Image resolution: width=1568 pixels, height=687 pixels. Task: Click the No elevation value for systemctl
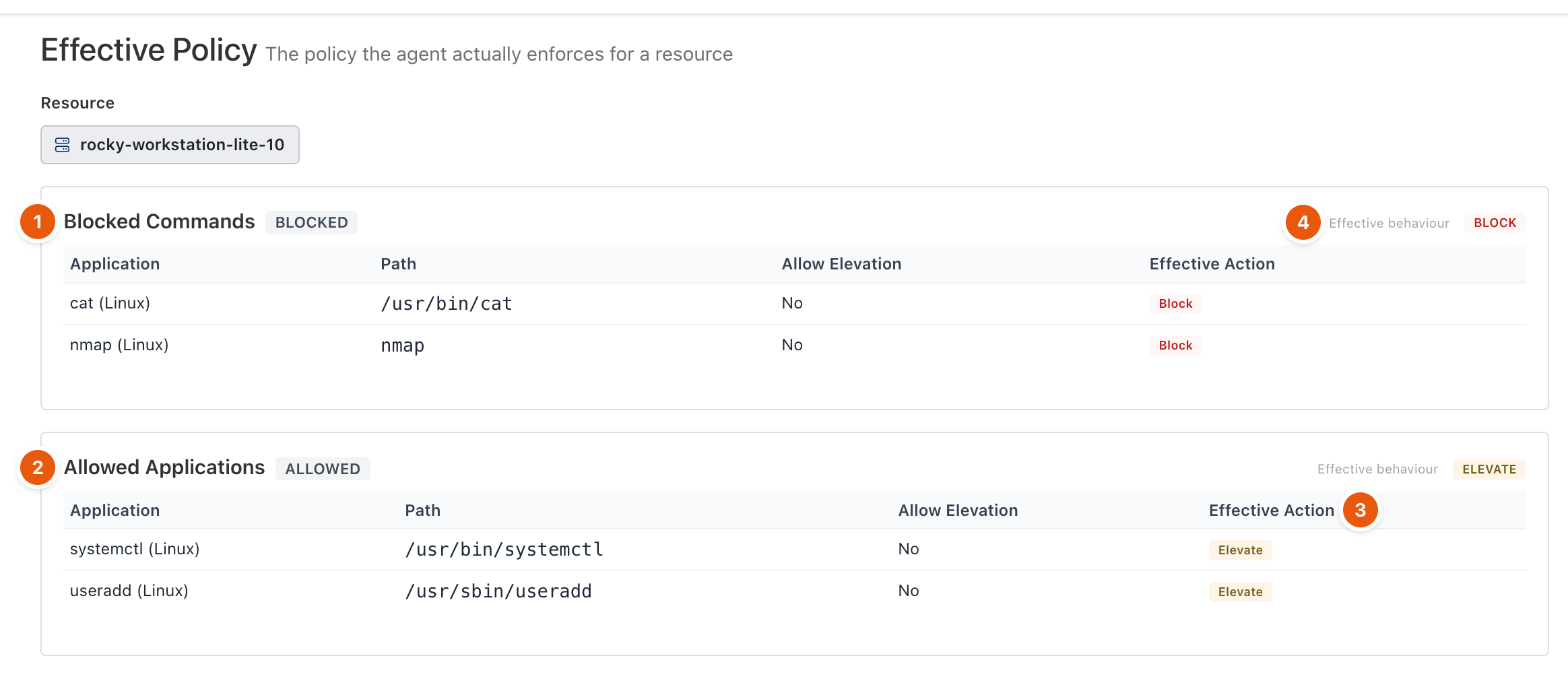click(x=908, y=549)
